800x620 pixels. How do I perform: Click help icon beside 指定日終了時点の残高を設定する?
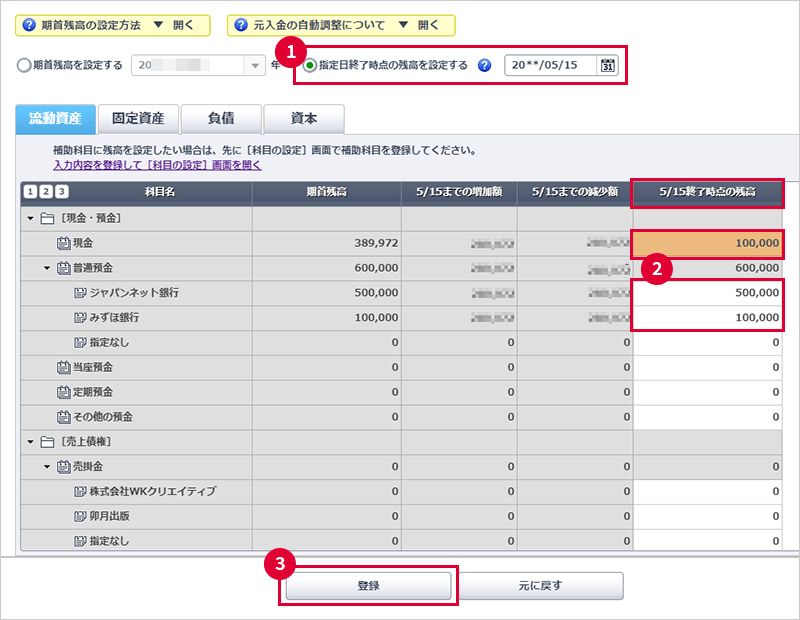tap(484, 66)
